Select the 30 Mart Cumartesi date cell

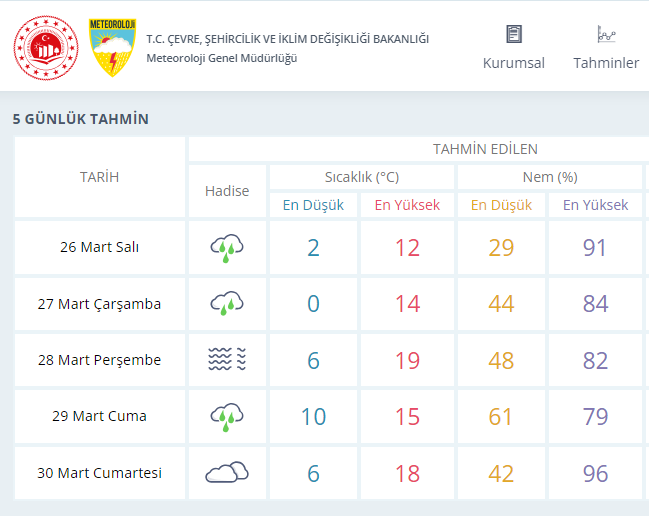tap(99, 473)
